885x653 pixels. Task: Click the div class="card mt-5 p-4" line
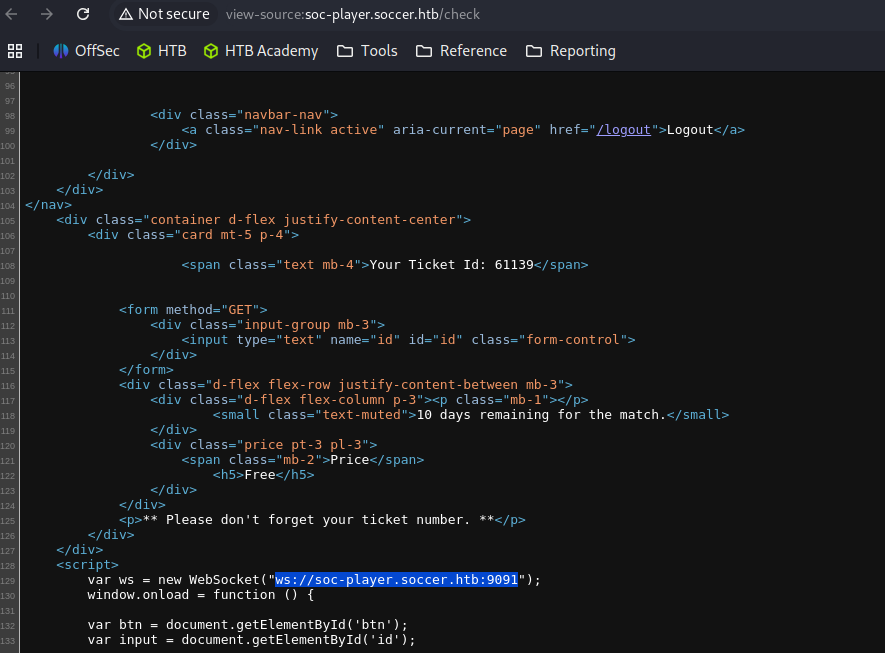[193, 235]
